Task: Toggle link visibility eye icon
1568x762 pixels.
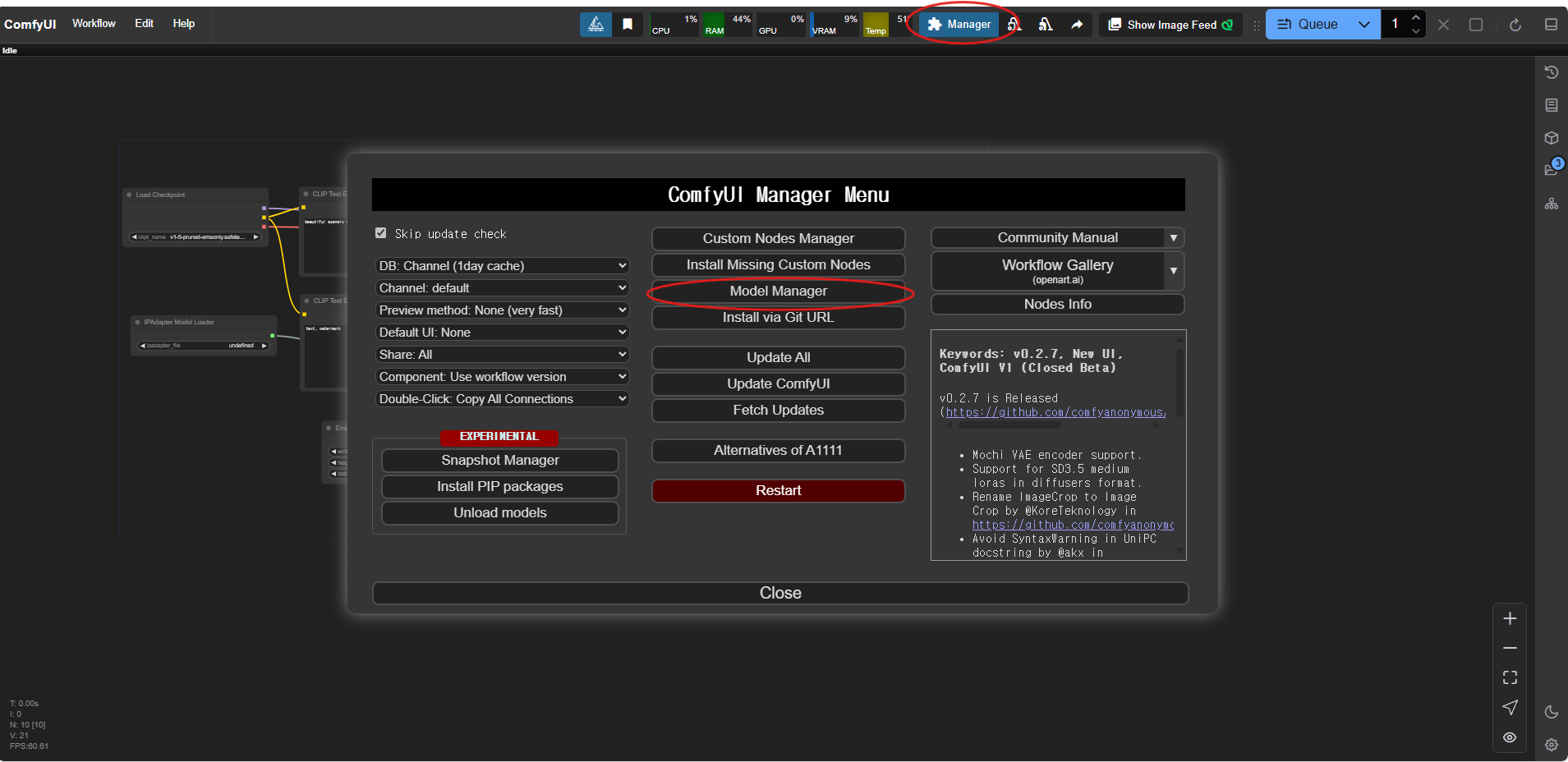Action: pos(1510,737)
